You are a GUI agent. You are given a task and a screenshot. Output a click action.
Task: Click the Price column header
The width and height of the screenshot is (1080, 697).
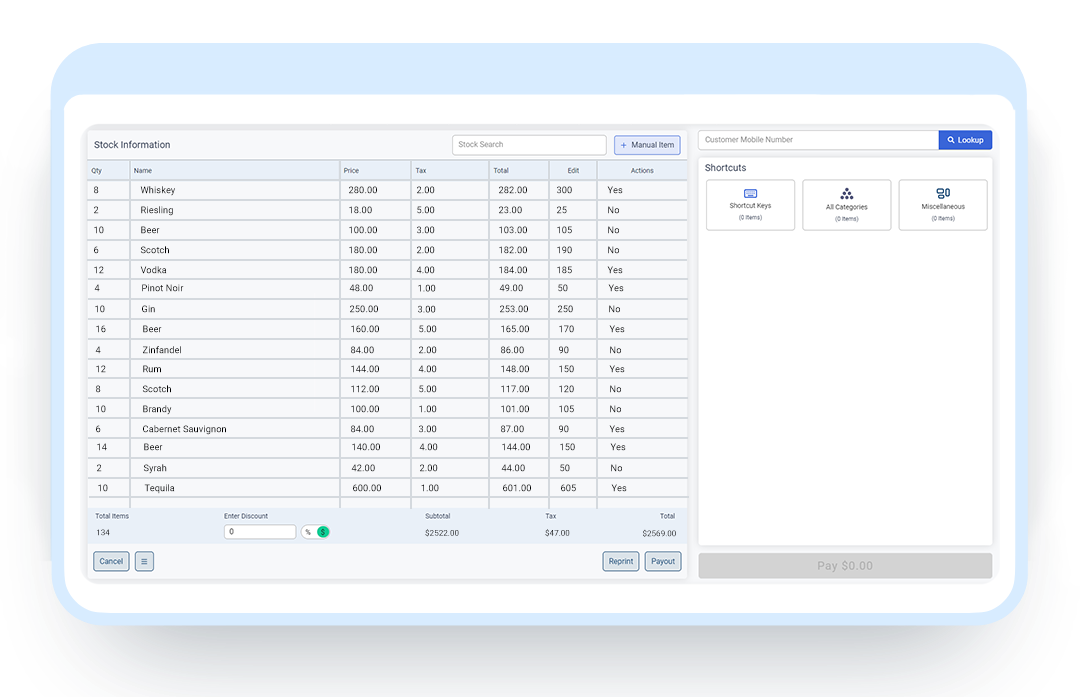351,171
